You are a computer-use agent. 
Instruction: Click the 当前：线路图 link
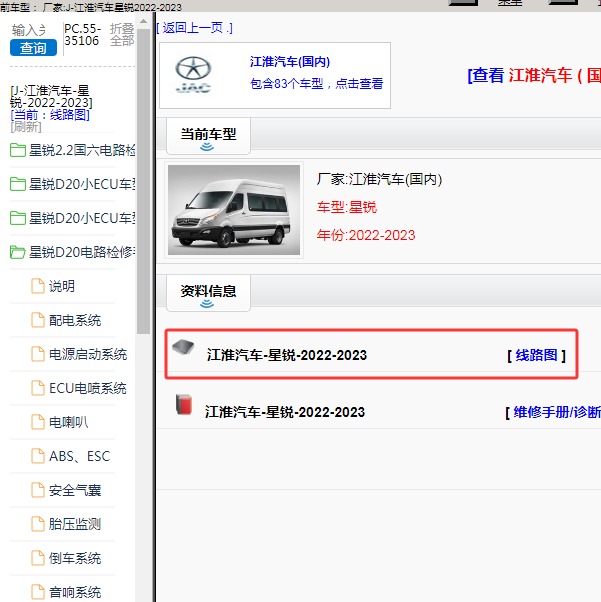(50, 115)
